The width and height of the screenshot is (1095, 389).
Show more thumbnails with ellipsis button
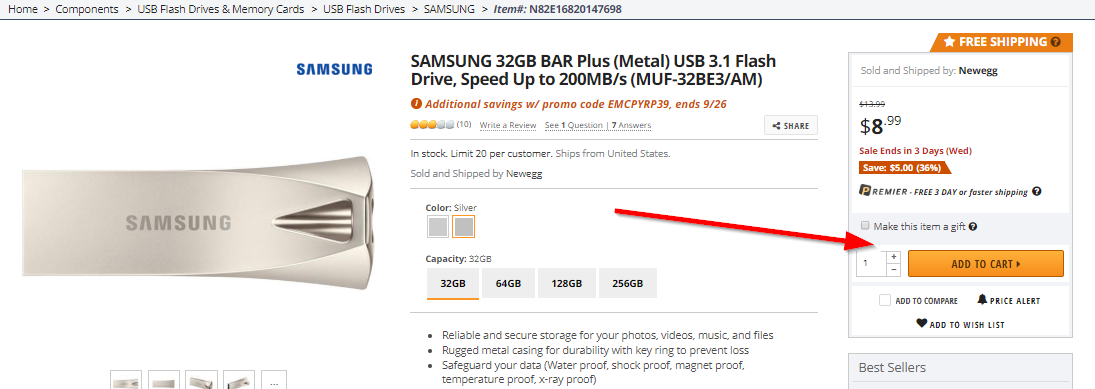coord(274,381)
